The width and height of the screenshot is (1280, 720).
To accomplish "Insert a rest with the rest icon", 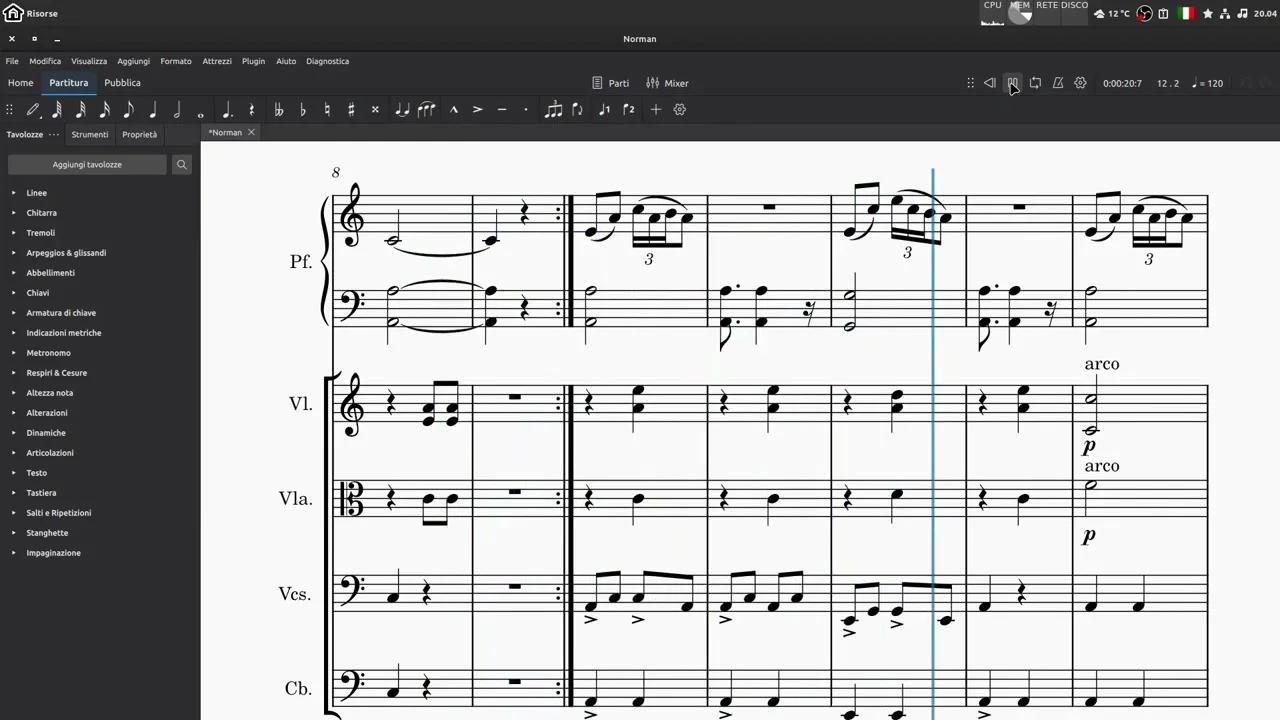I will click(x=252, y=109).
